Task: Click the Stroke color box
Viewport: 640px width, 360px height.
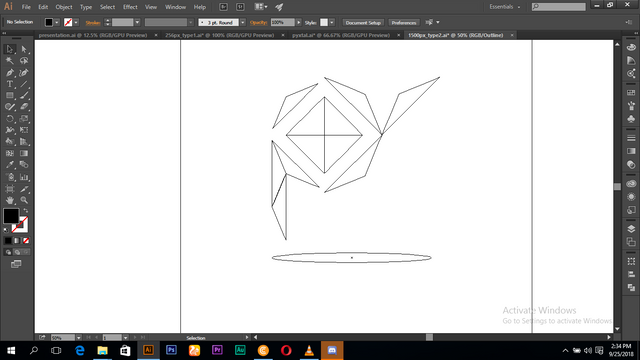Action: pos(20,225)
